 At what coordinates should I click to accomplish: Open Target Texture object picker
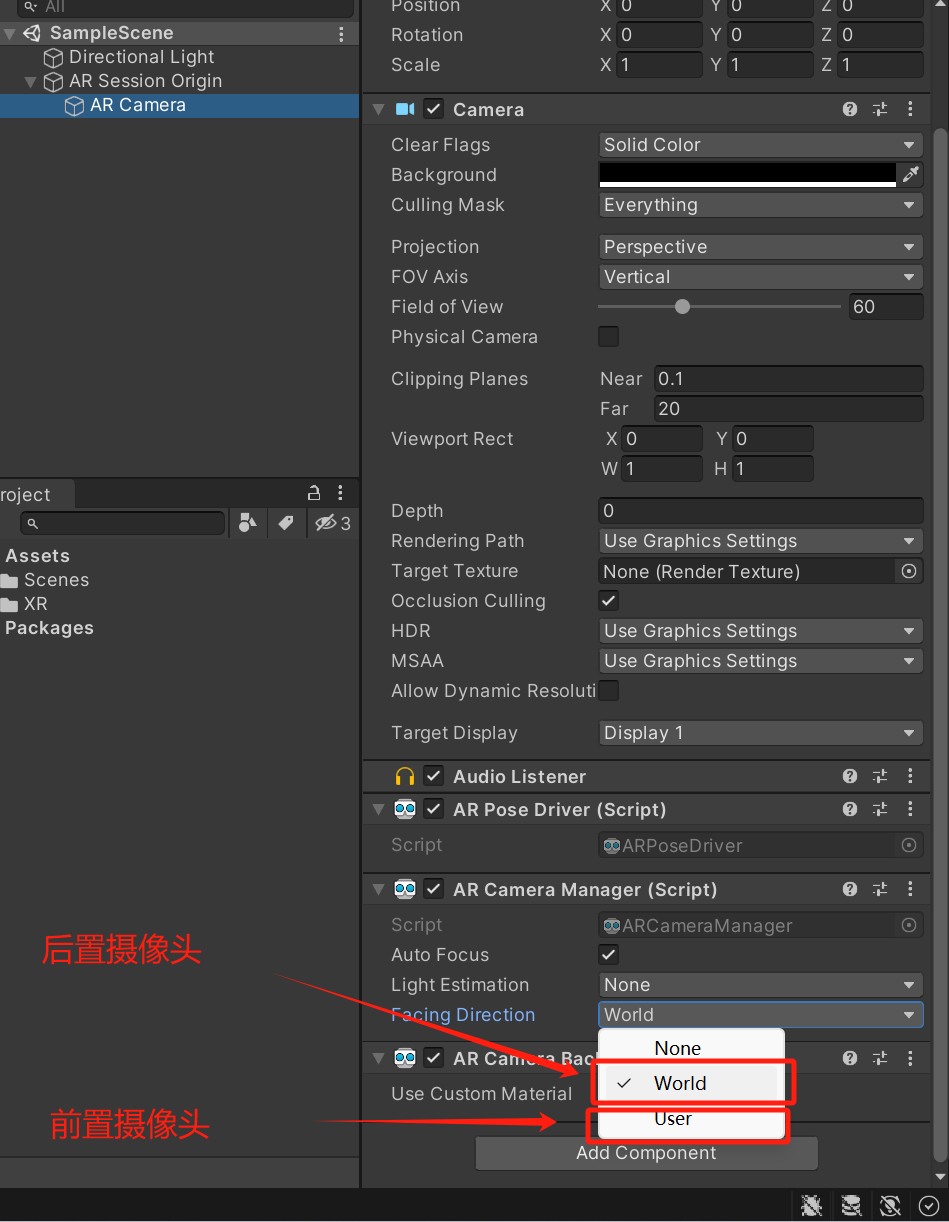[909, 571]
